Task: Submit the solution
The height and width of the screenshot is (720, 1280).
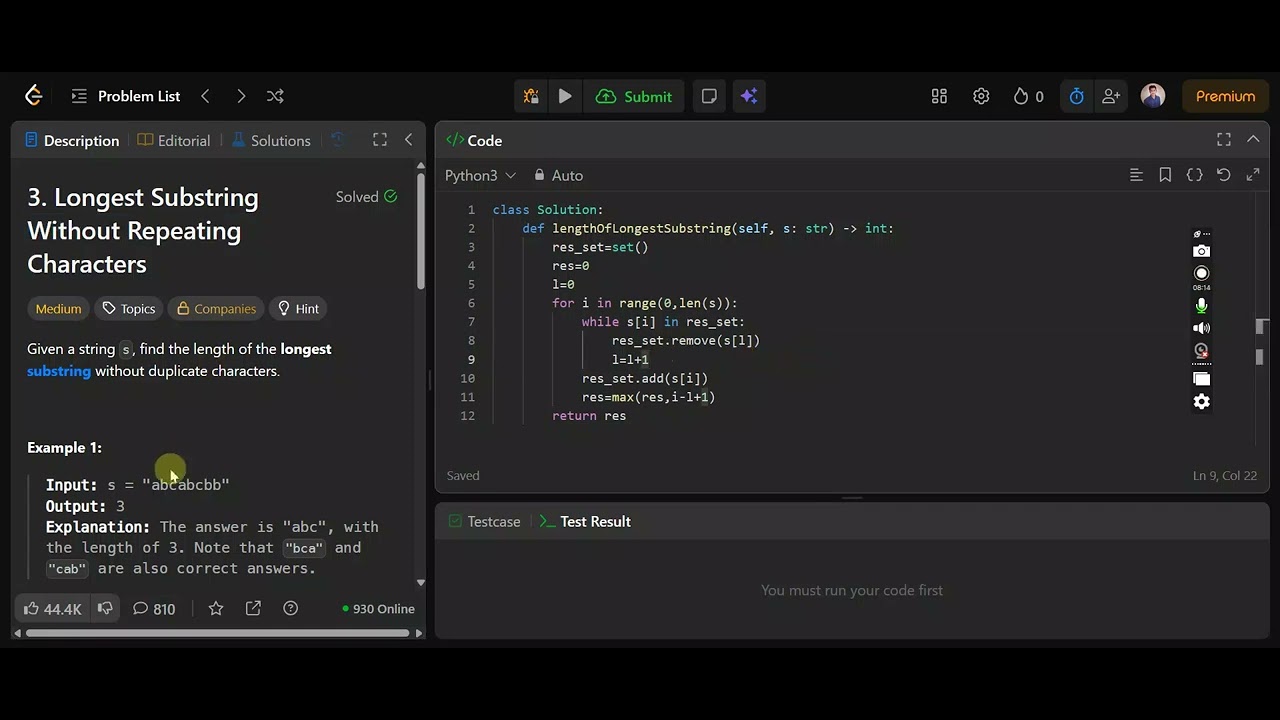Action: [634, 96]
